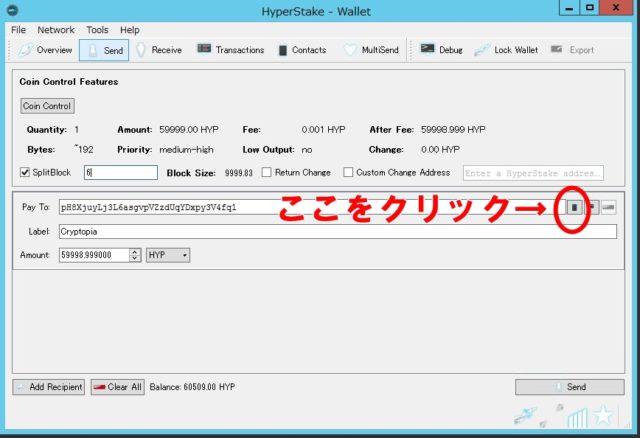Image resolution: width=640 pixels, height=438 pixels.
Task: Click the Pay To address field
Action: [312, 207]
